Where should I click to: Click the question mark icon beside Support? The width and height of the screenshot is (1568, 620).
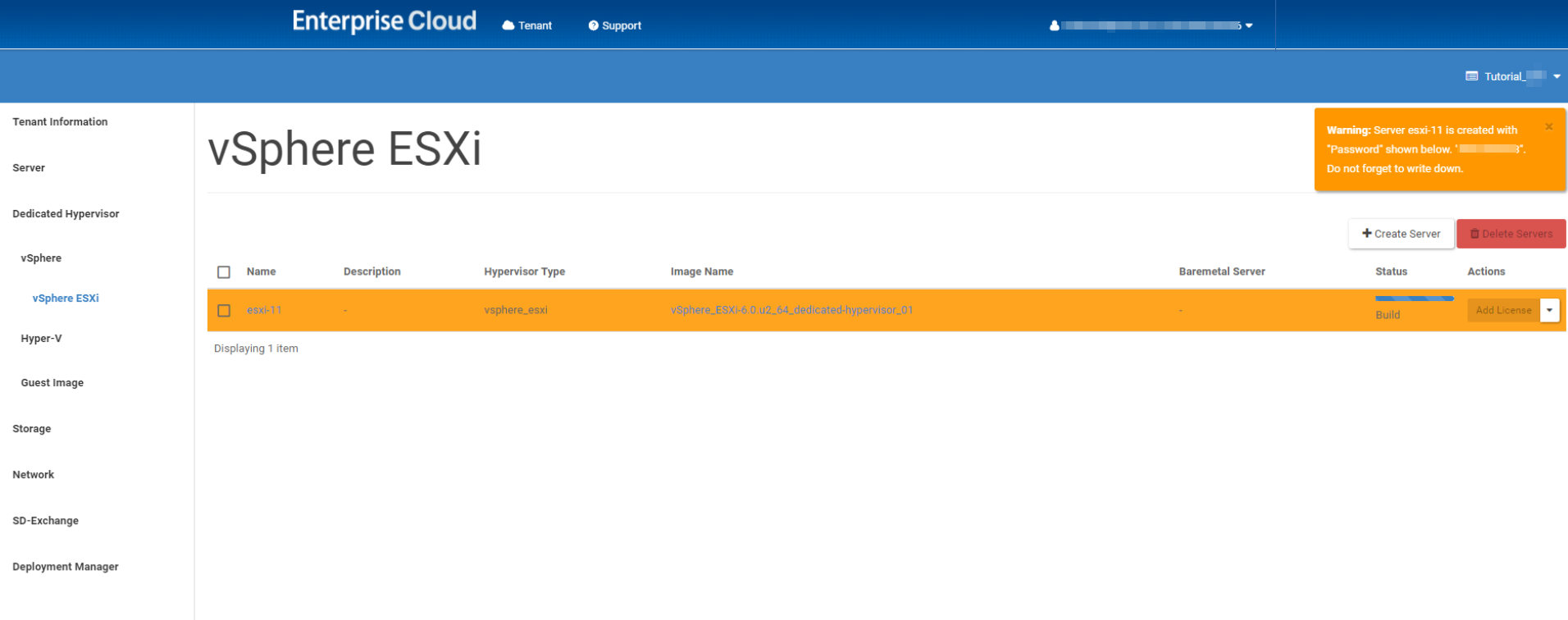[593, 25]
